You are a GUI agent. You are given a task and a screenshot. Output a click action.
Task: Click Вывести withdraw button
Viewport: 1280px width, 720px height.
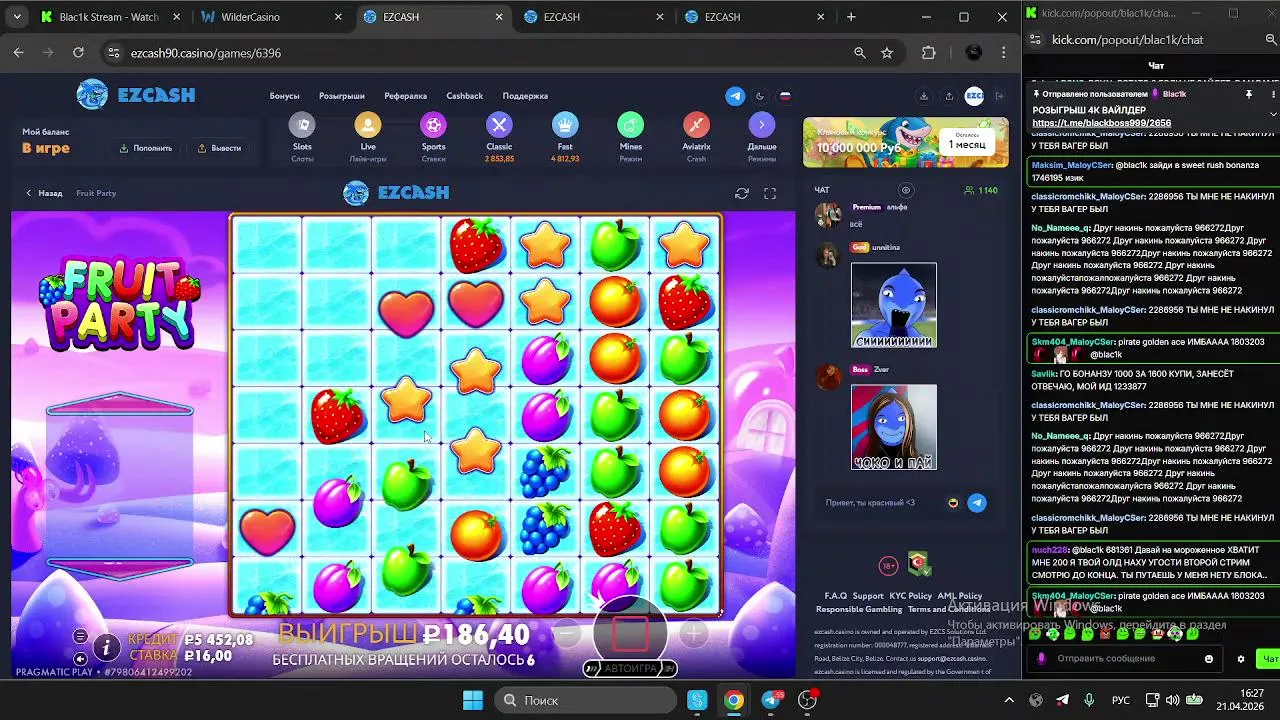219,148
